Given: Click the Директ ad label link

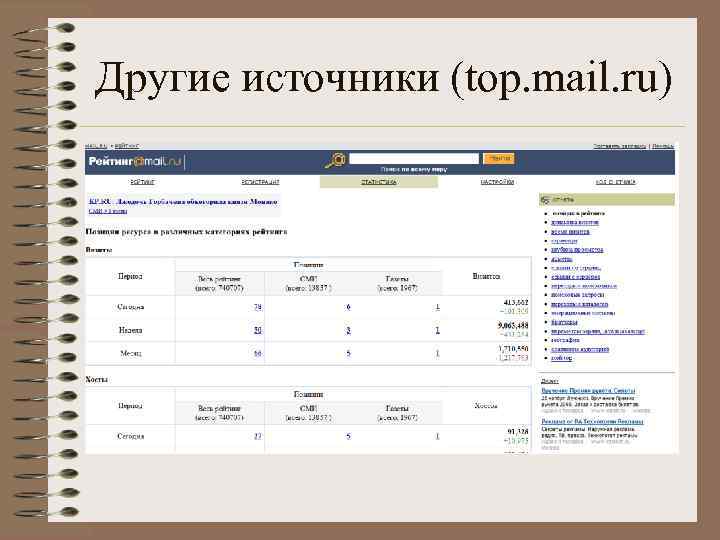Looking at the screenshot, I should (x=550, y=381).
